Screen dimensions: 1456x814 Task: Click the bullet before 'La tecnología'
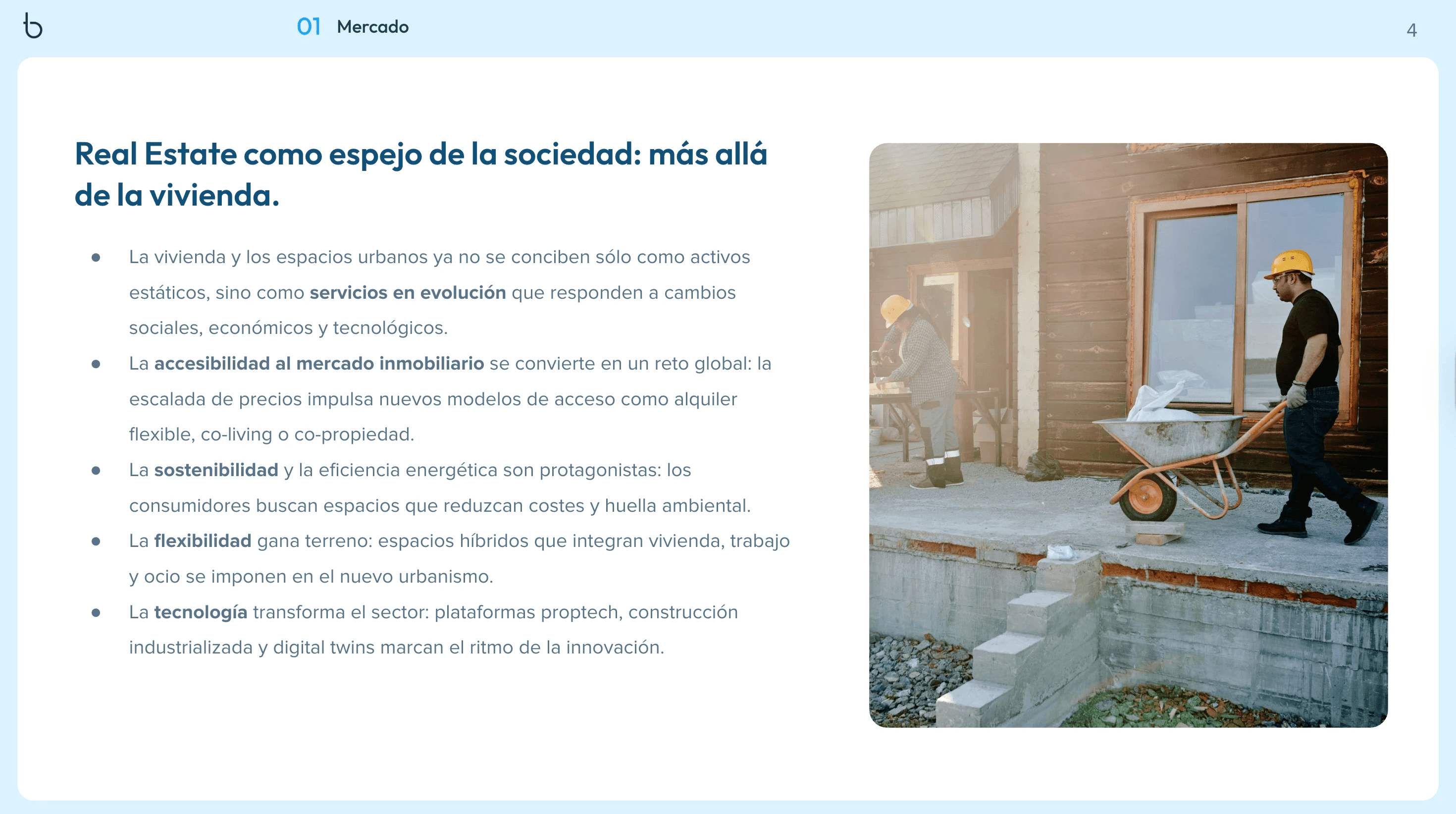click(x=96, y=613)
